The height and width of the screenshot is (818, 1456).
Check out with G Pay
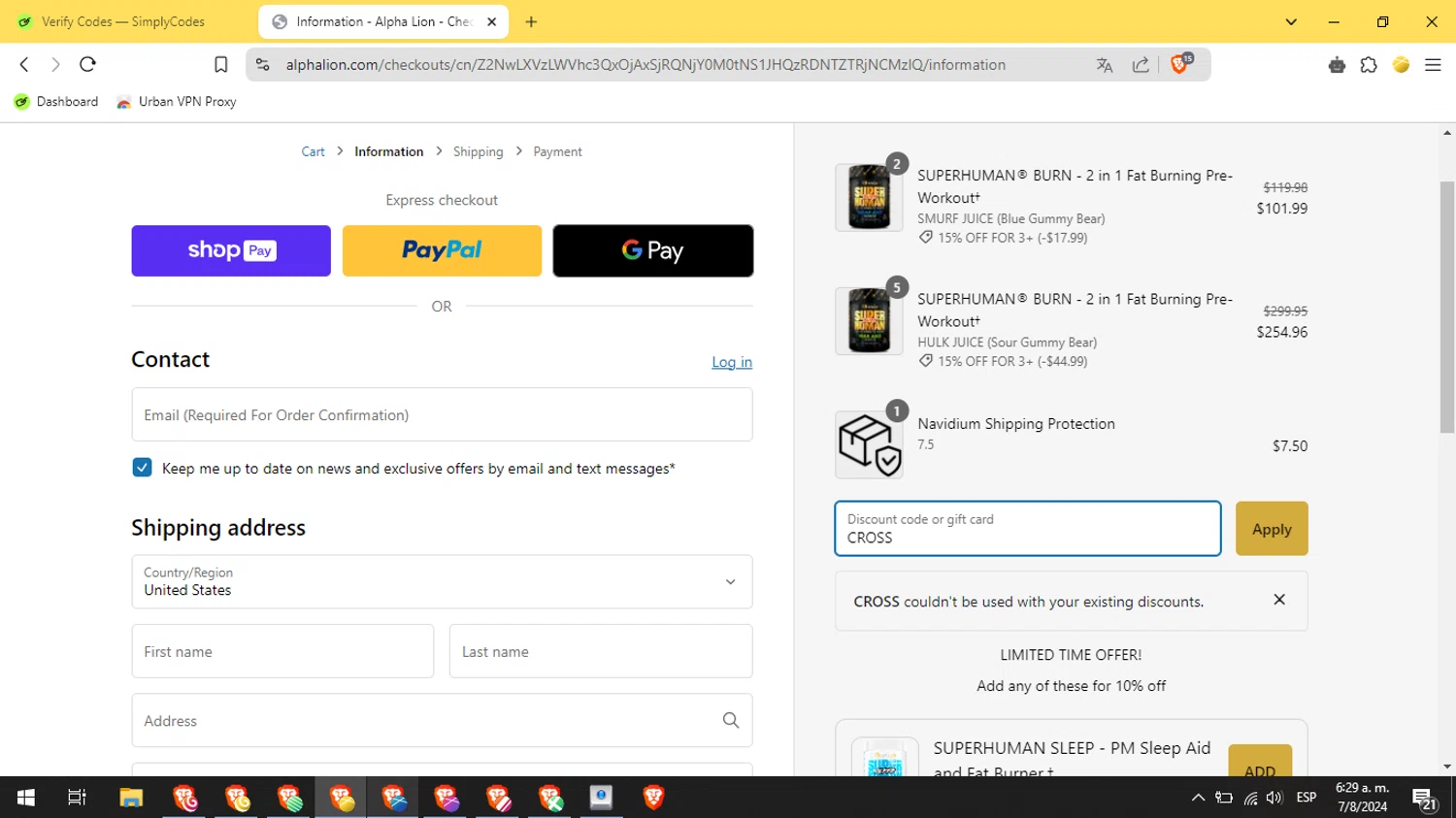coord(653,250)
